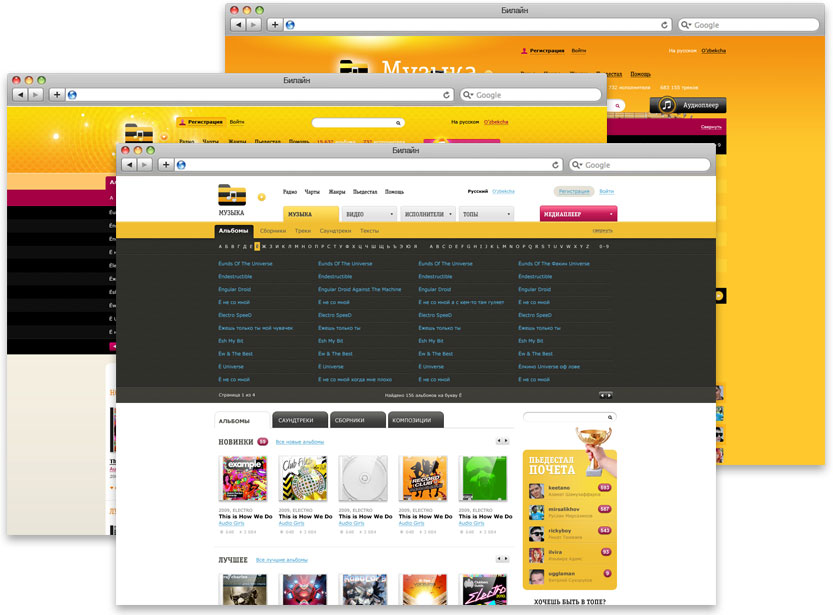
Task: Open the КОМПОЗИЦИИ tab
Action: [x=415, y=420]
